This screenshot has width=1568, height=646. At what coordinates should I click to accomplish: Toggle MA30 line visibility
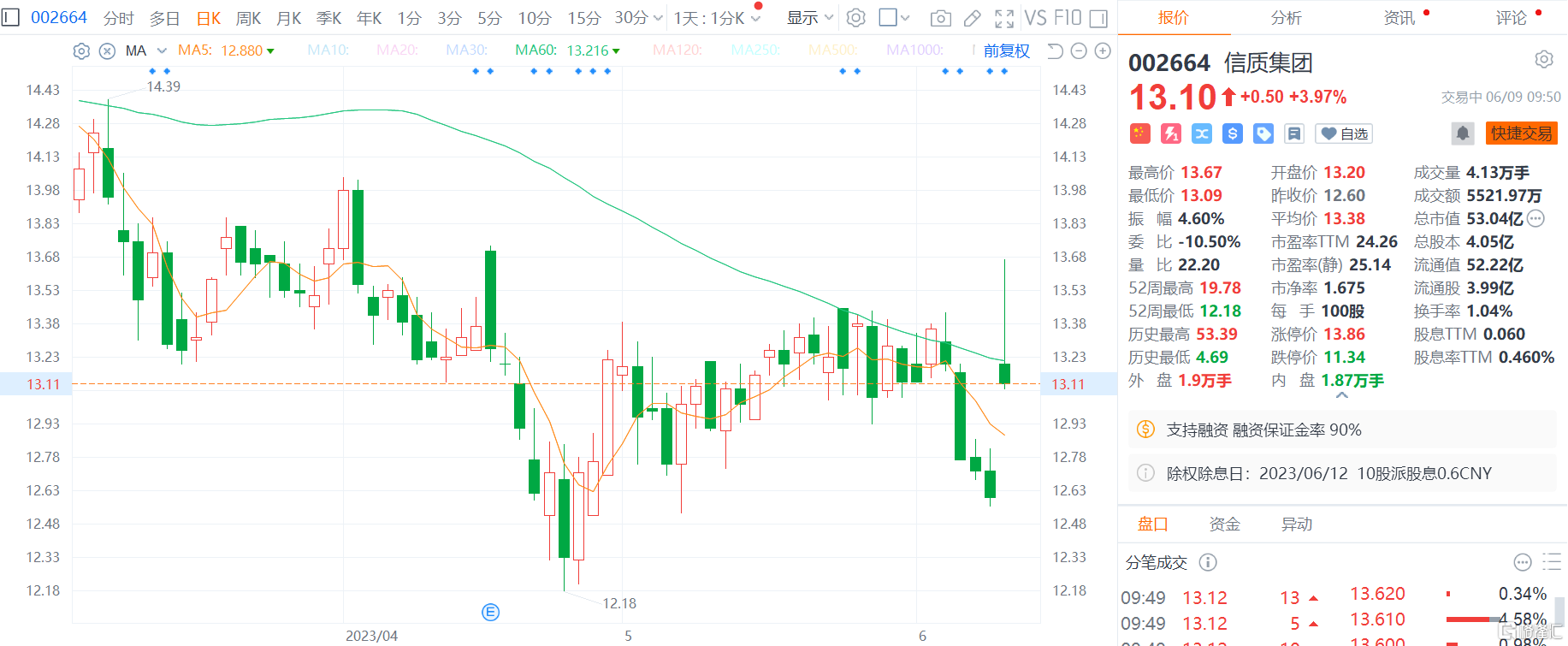(x=467, y=50)
